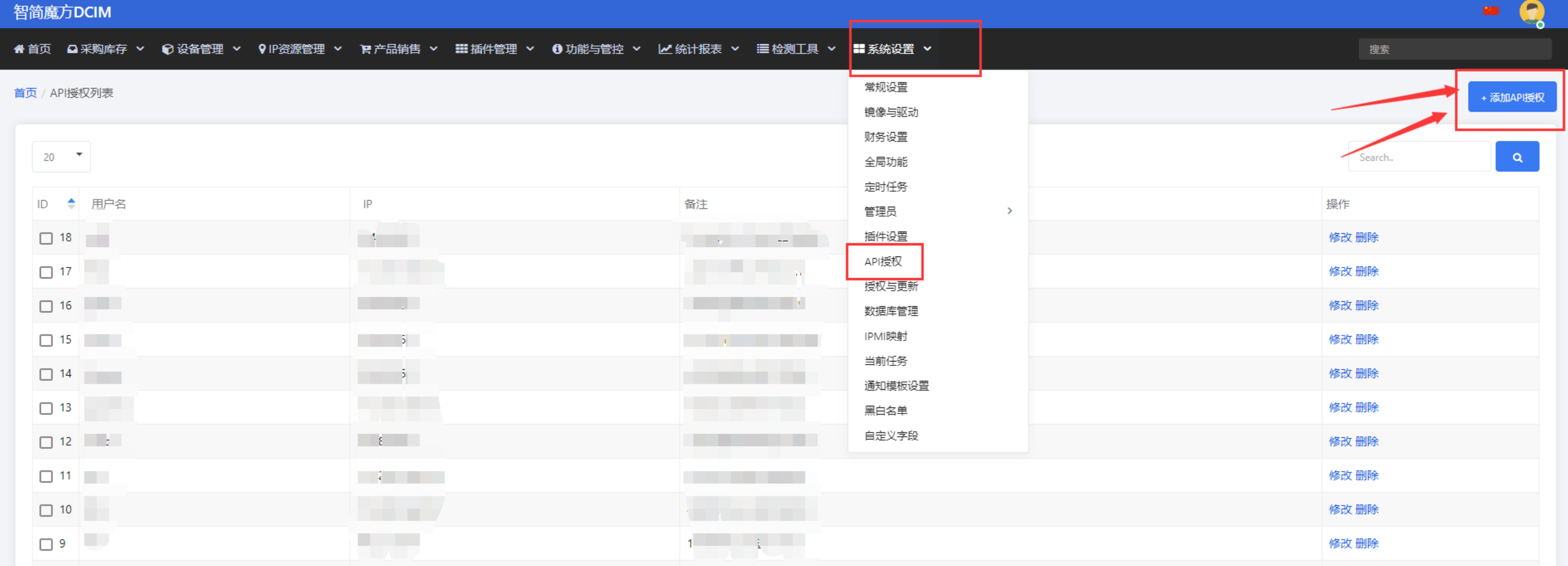Select 镜像与驱动 from the settings menu
The width and height of the screenshot is (1568, 566).
891,112
